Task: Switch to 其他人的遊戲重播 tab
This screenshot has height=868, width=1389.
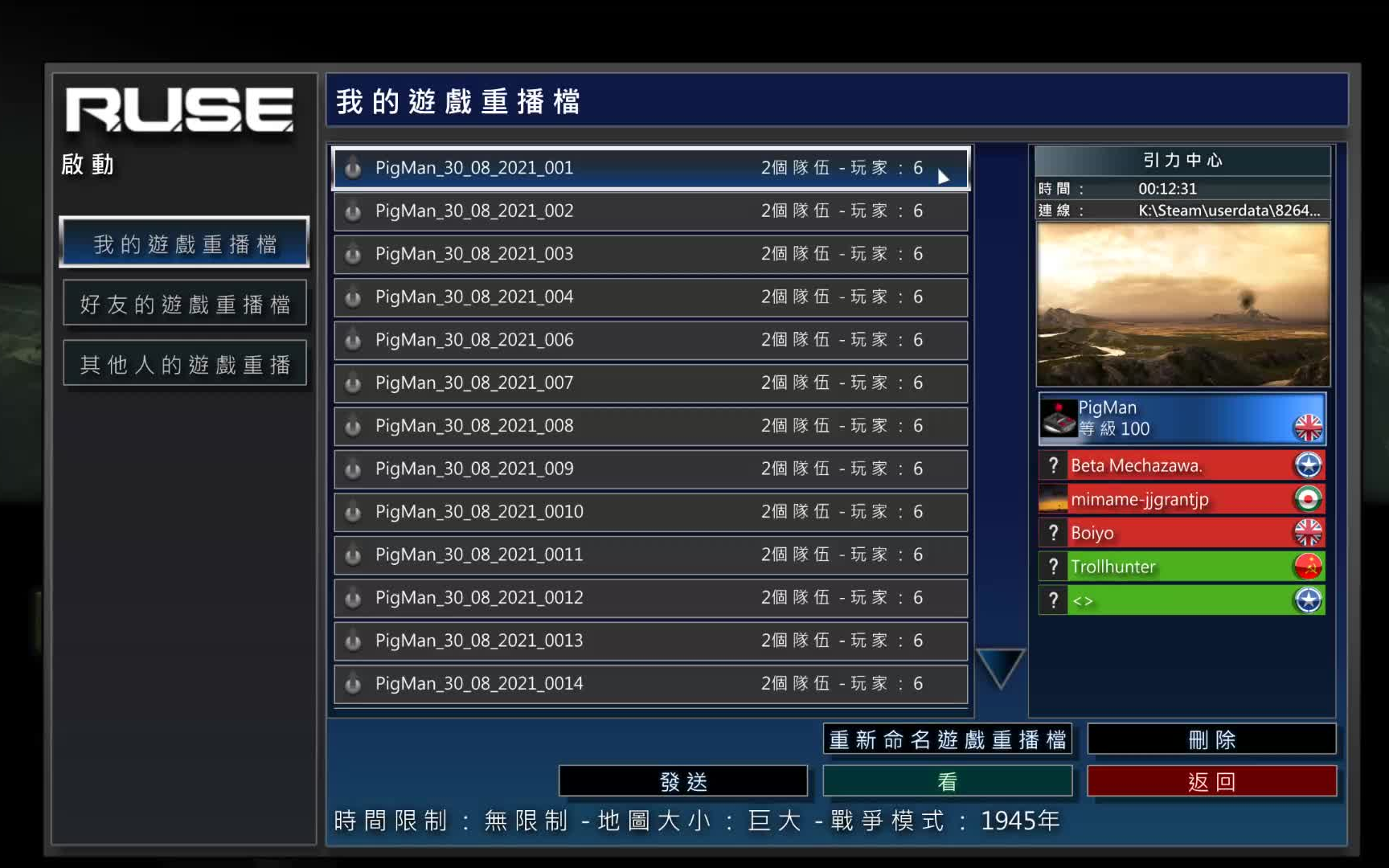Action: coord(184,363)
